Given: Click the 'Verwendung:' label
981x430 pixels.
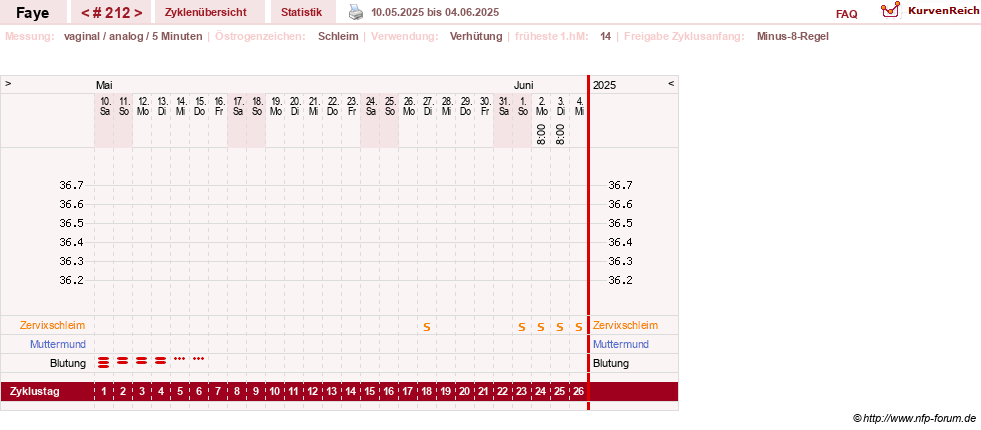Looking at the screenshot, I should coord(405,36).
